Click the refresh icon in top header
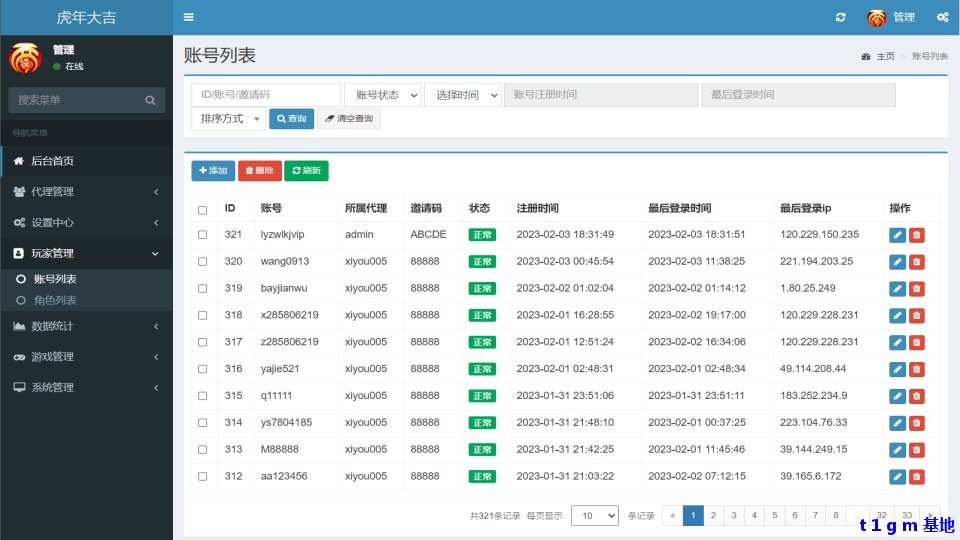 click(841, 17)
